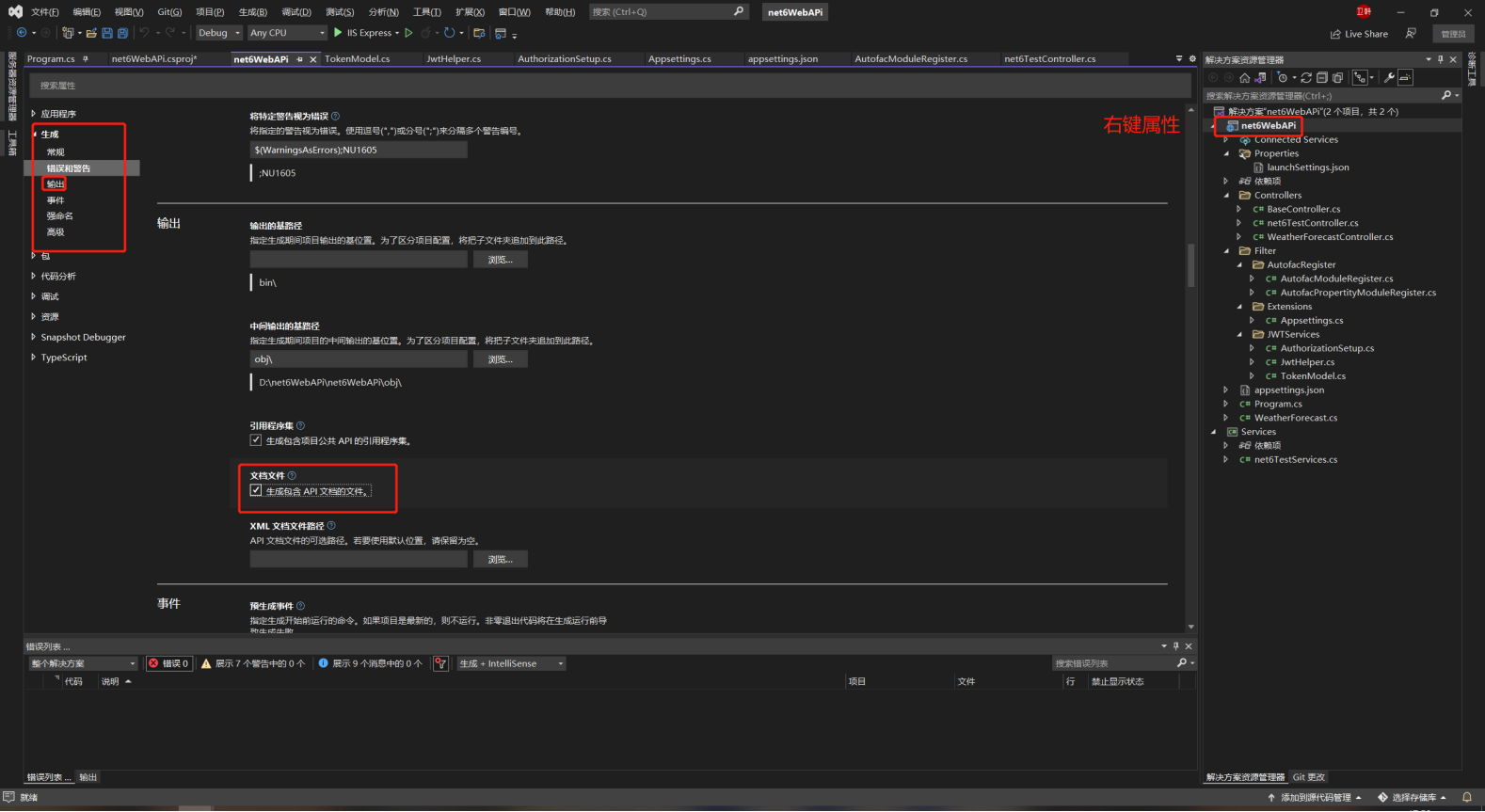Switch to the appsettings.json tab
1485x812 pixels.
pyautogui.click(x=783, y=58)
